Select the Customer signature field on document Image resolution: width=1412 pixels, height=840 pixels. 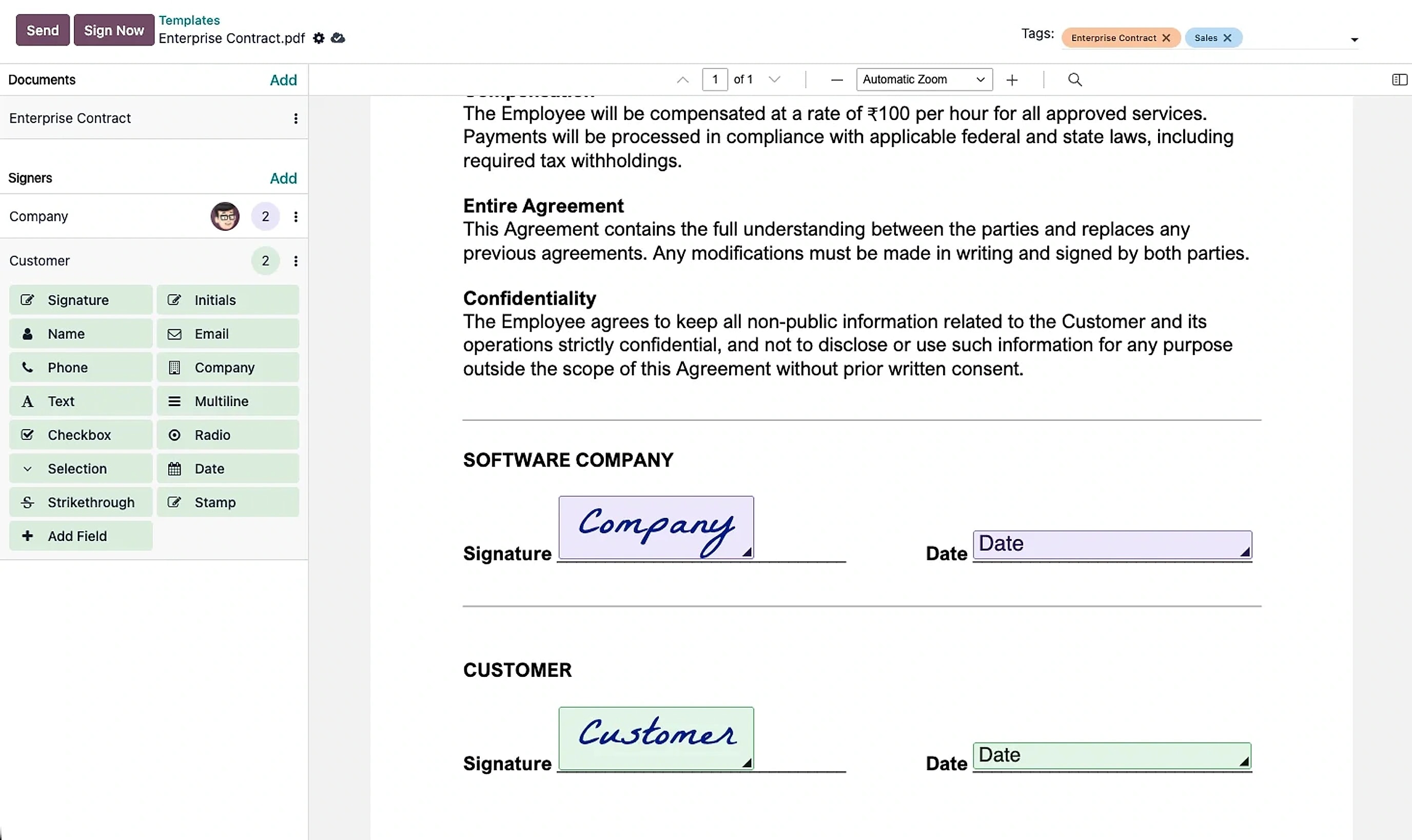(656, 738)
